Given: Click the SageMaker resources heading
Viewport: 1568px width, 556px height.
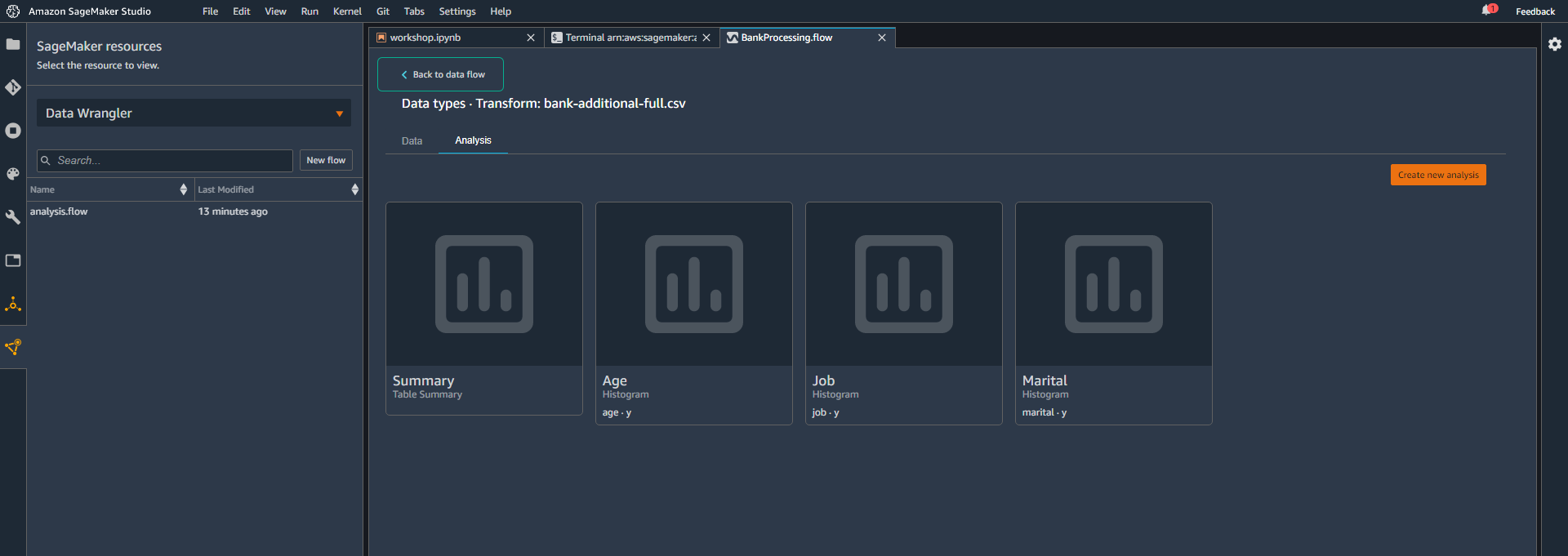Looking at the screenshot, I should (x=99, y=47).
